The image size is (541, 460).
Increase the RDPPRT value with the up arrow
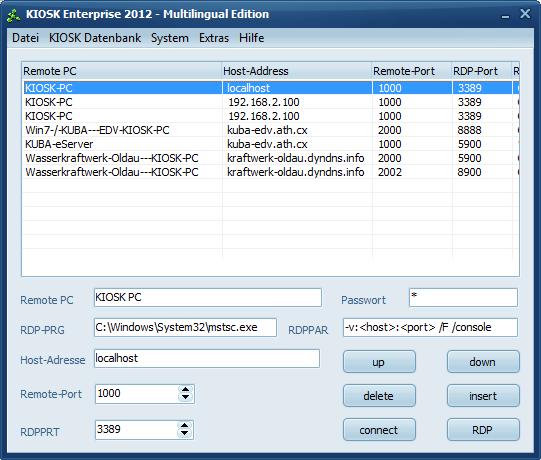click(x=185, y=425)
